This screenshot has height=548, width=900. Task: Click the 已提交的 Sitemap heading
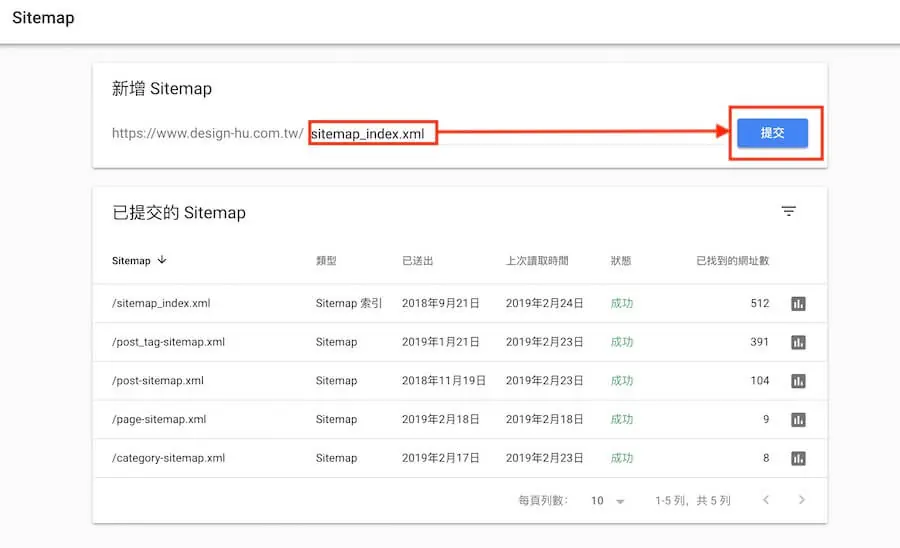179,212
